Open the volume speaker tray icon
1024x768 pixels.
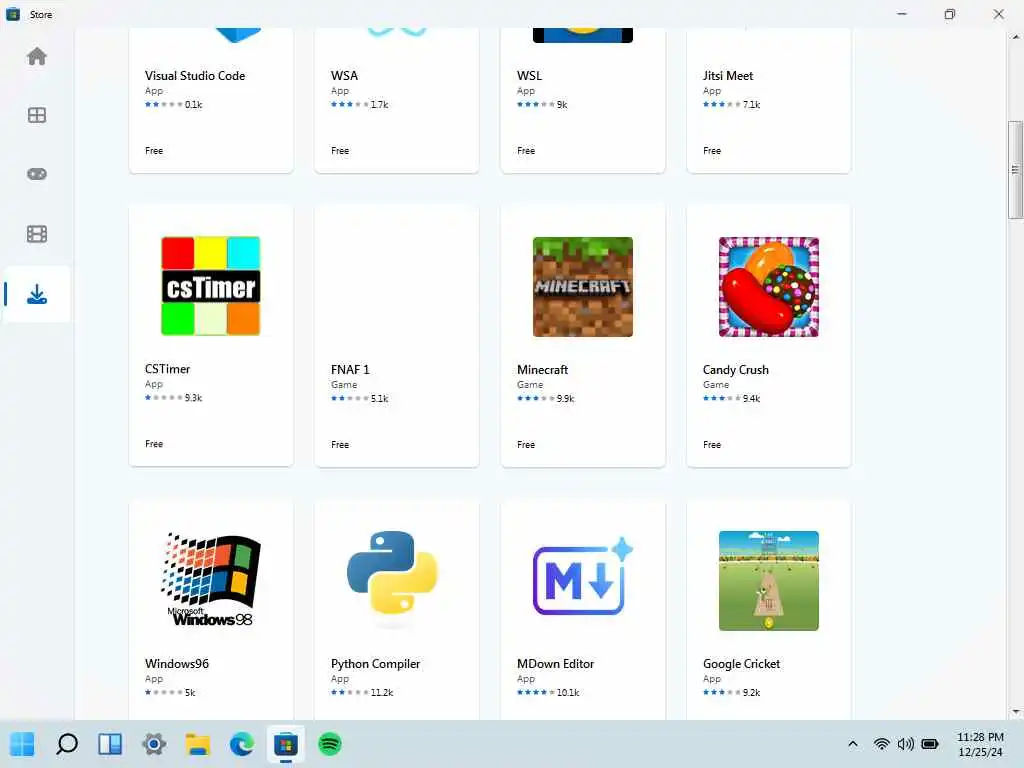tap(906, 744)
